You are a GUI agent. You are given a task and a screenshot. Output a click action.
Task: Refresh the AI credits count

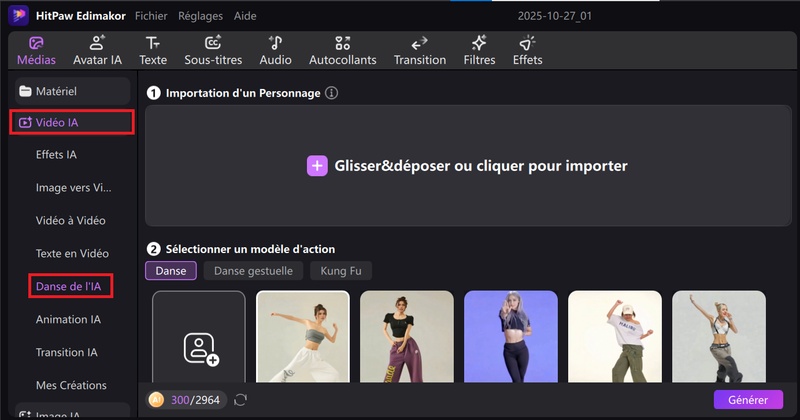pyautogui.click(x=240, y=400)
